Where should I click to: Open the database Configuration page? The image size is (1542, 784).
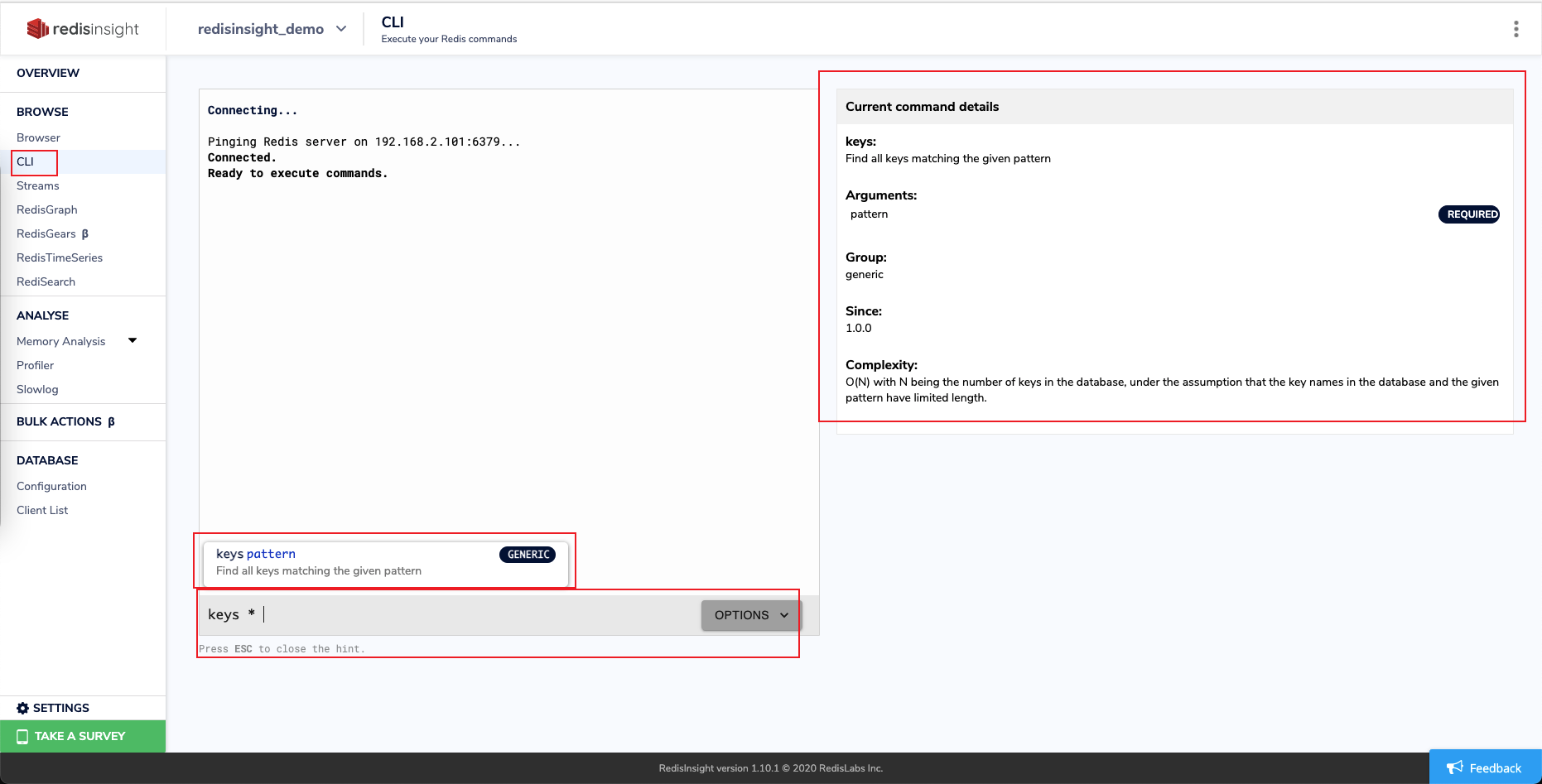click(x=51, y=486)
